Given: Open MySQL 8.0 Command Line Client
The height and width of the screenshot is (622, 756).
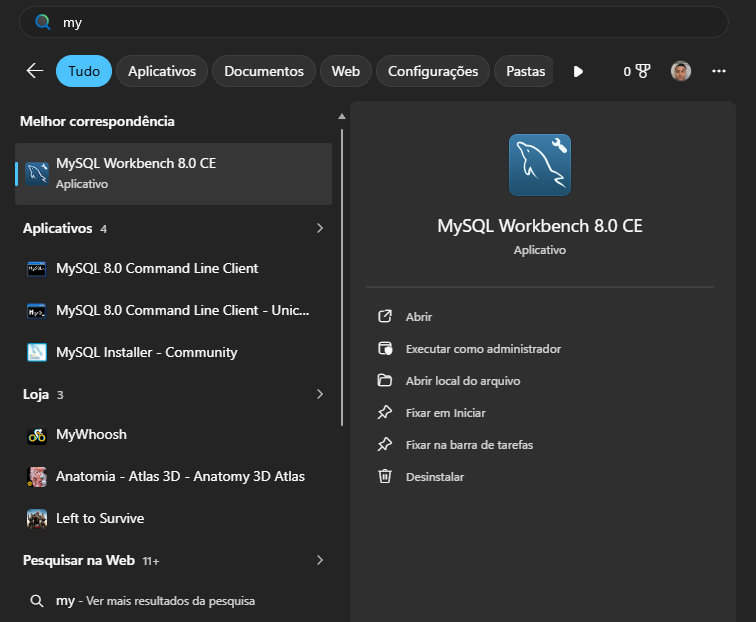Looking at the screenshot, I should 174,269.
